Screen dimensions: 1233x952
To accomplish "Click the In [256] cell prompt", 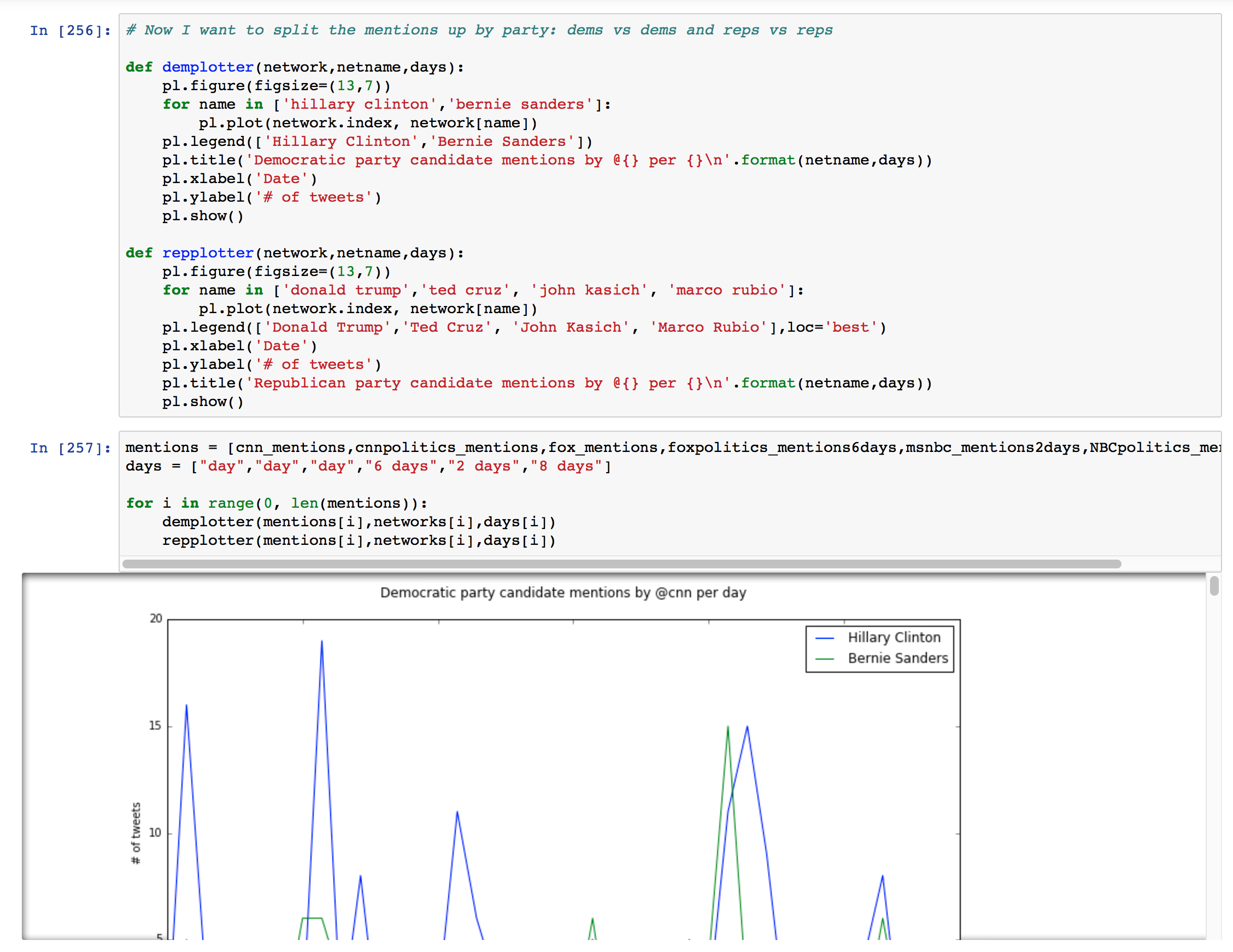I will pos(70,31).
